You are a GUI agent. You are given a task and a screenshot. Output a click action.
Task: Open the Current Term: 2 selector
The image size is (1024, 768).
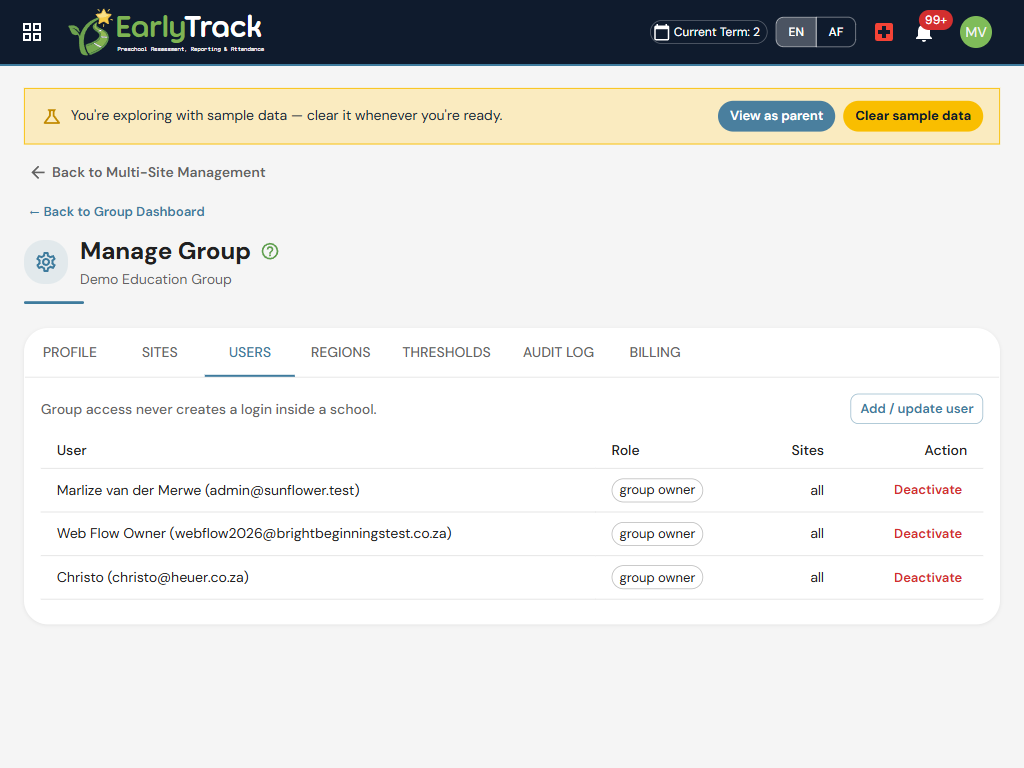click(709, 32)
